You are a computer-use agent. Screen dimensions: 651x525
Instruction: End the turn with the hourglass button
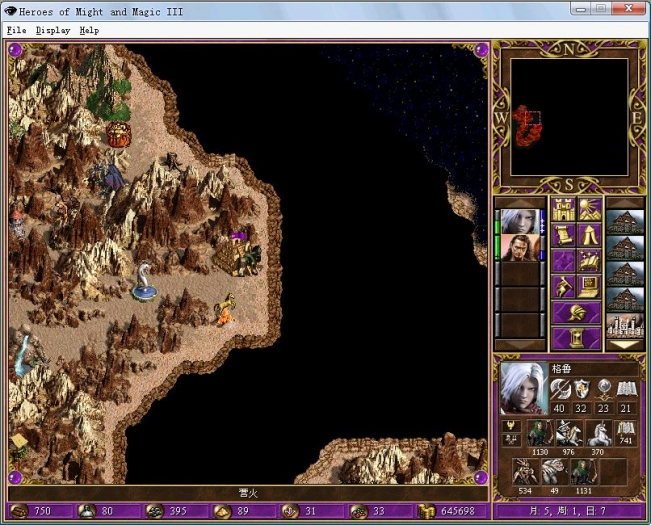576,338
